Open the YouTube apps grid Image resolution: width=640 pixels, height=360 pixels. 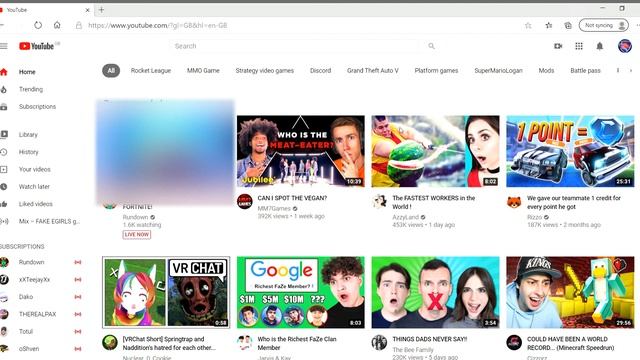(x=579, y=46)
